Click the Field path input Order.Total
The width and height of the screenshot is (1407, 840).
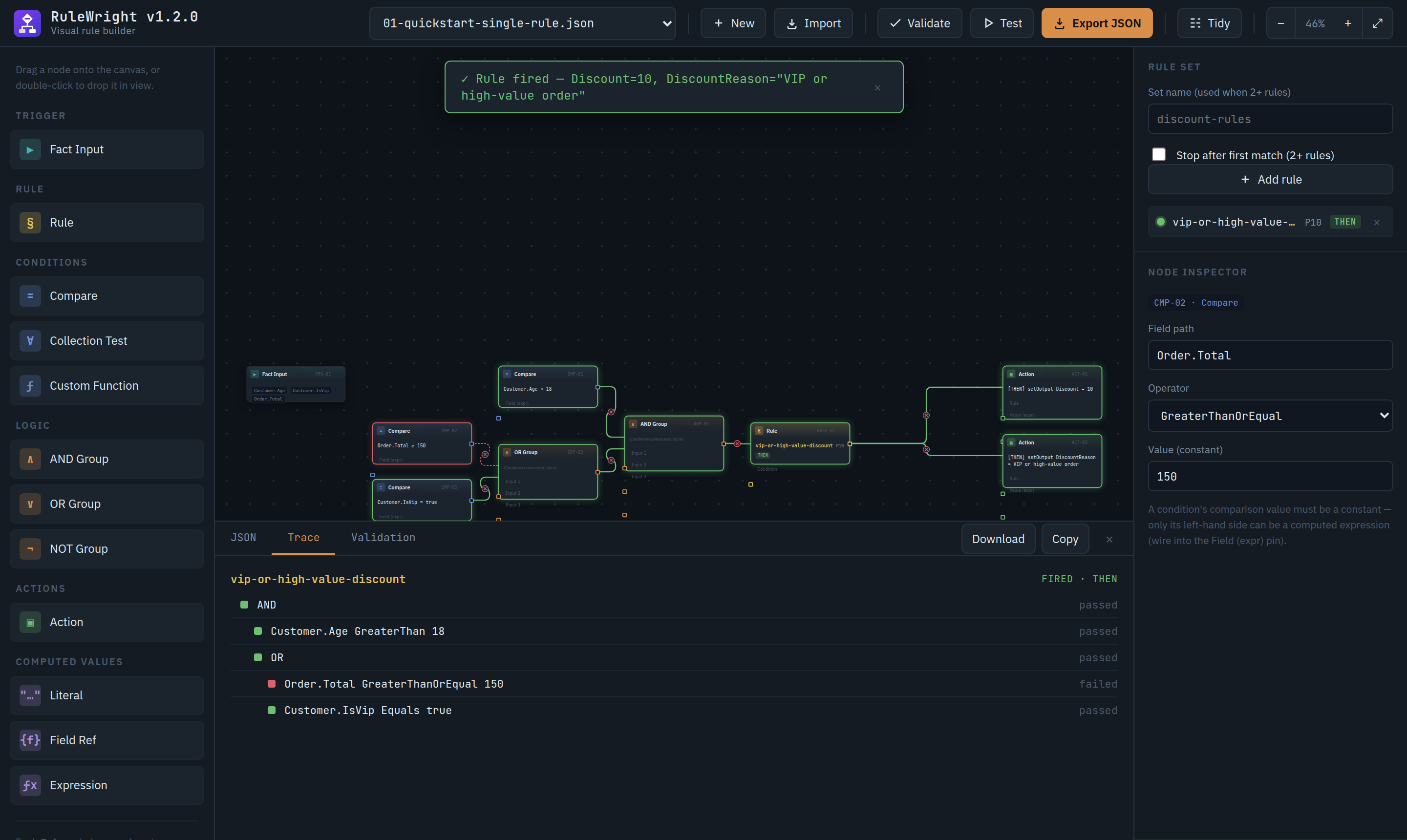(1270, 356)
